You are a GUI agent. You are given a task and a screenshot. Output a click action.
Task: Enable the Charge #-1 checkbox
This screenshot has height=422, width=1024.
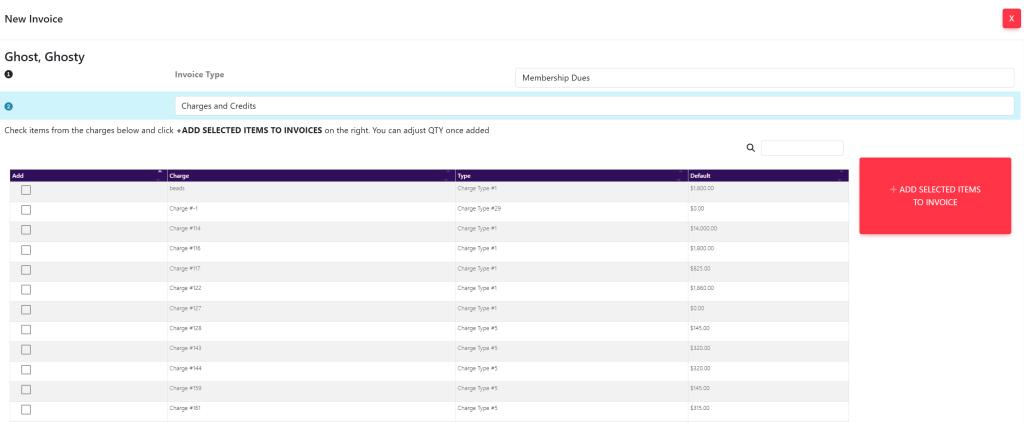click(26, 210)
